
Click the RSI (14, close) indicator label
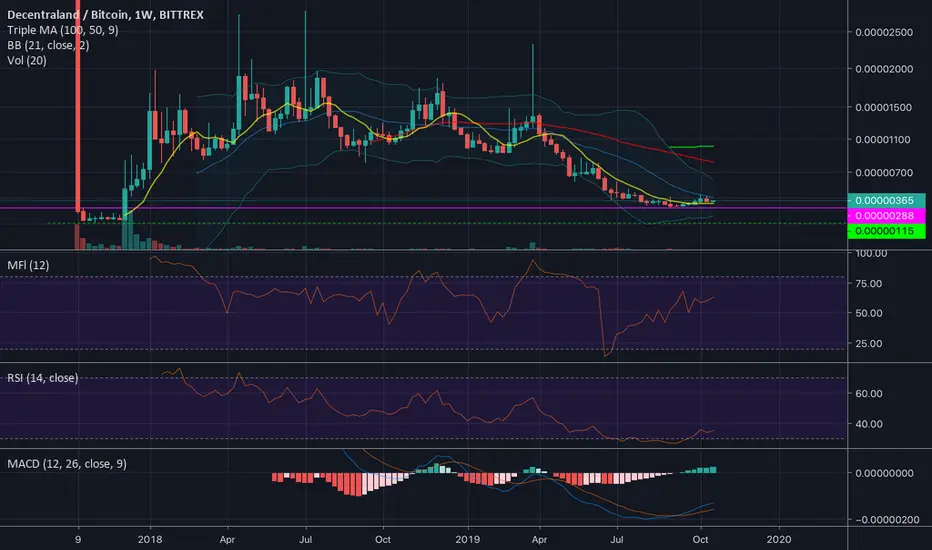[x=43, y=378]
